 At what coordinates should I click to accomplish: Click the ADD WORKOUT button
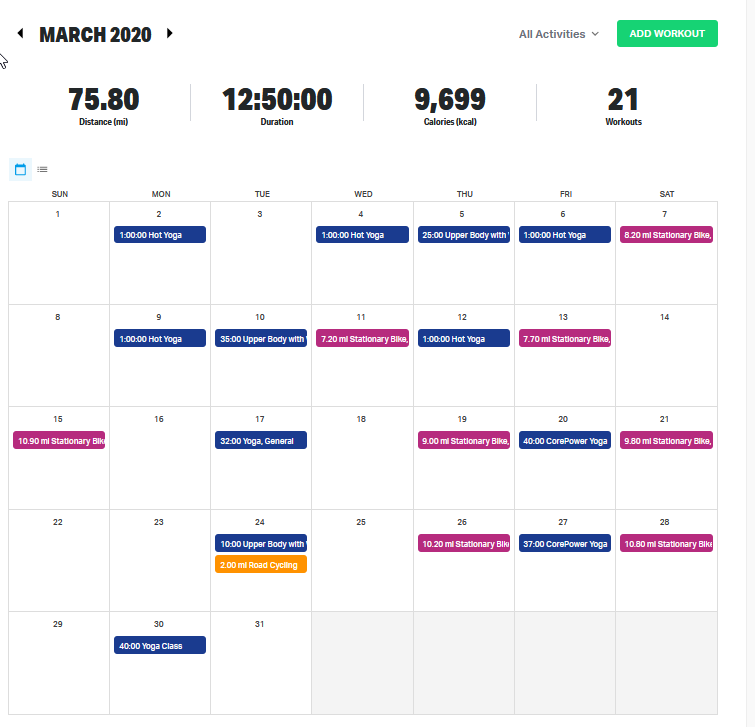click(x=667, y=34)
